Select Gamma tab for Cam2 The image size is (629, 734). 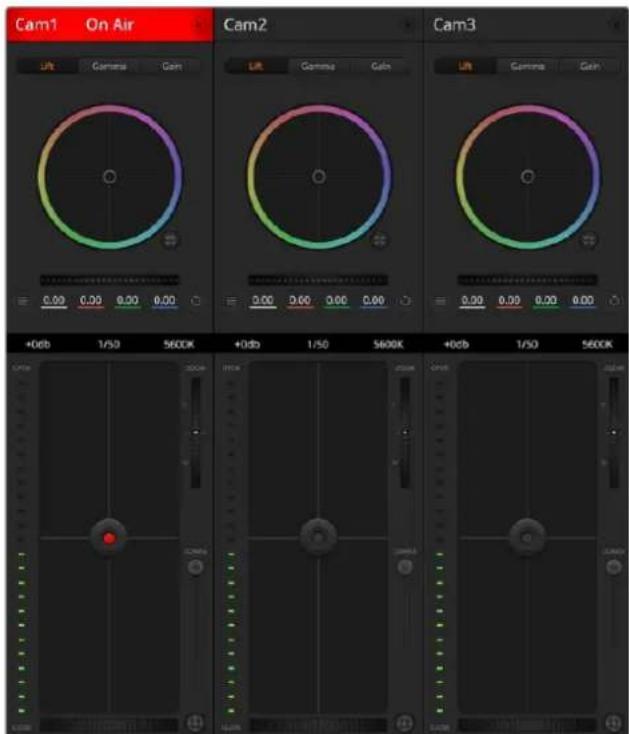pyautogui.click(x=318, y=66)
